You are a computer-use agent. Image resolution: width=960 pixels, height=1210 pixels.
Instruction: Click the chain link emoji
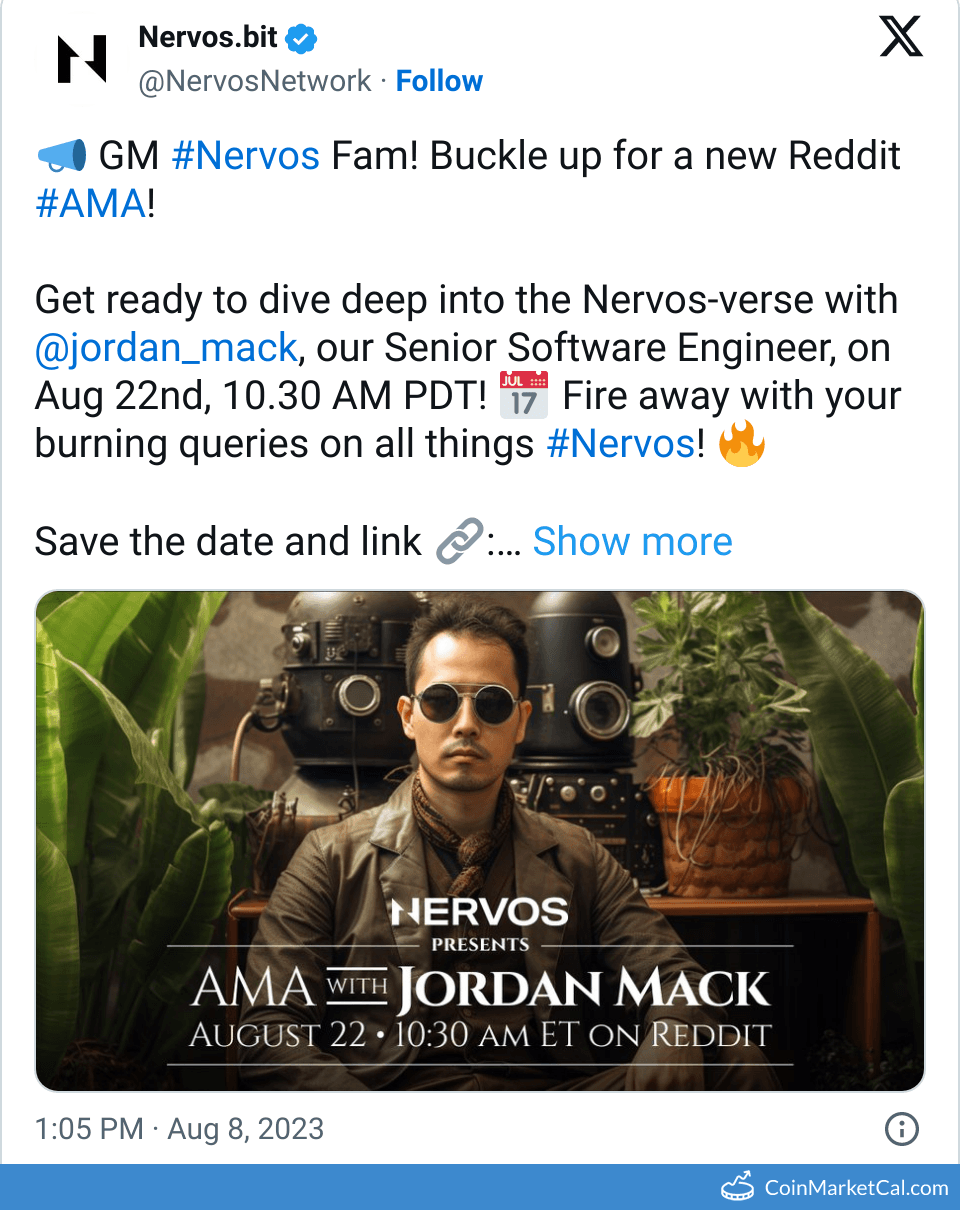coord(461,541)
